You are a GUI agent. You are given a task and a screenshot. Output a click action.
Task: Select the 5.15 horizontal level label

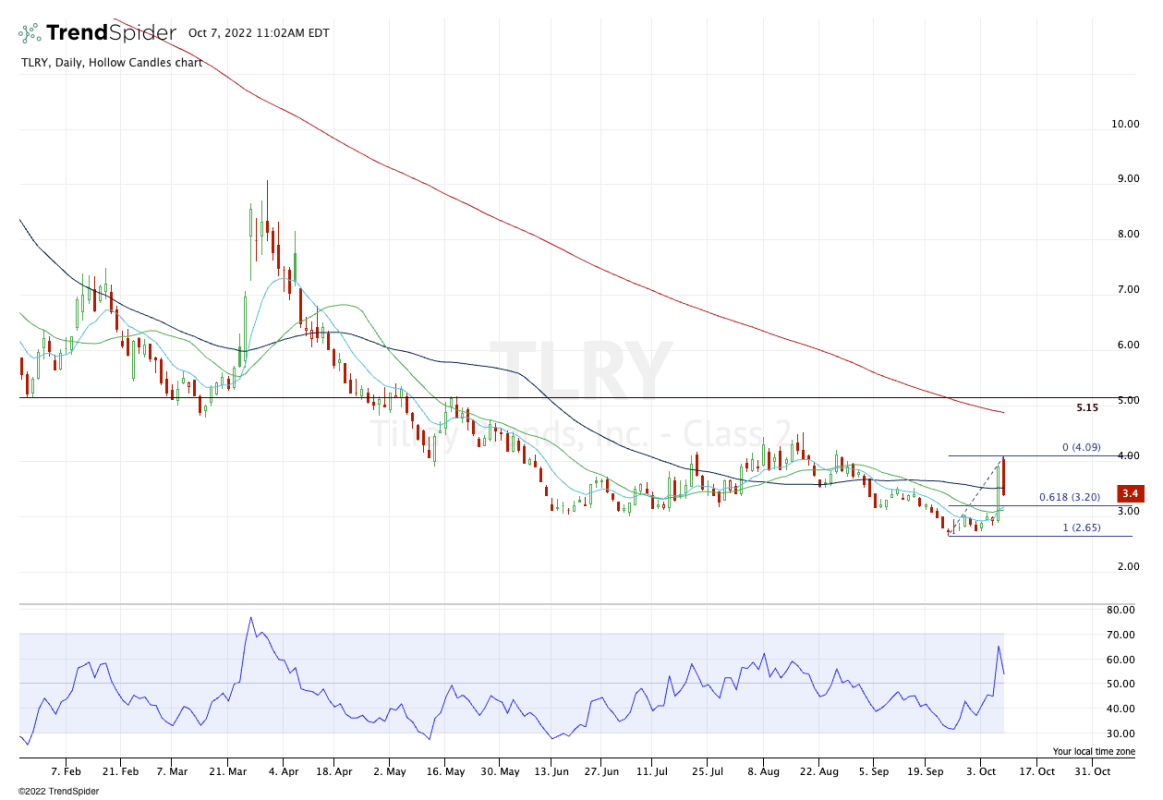click(x=1087, y=408)
